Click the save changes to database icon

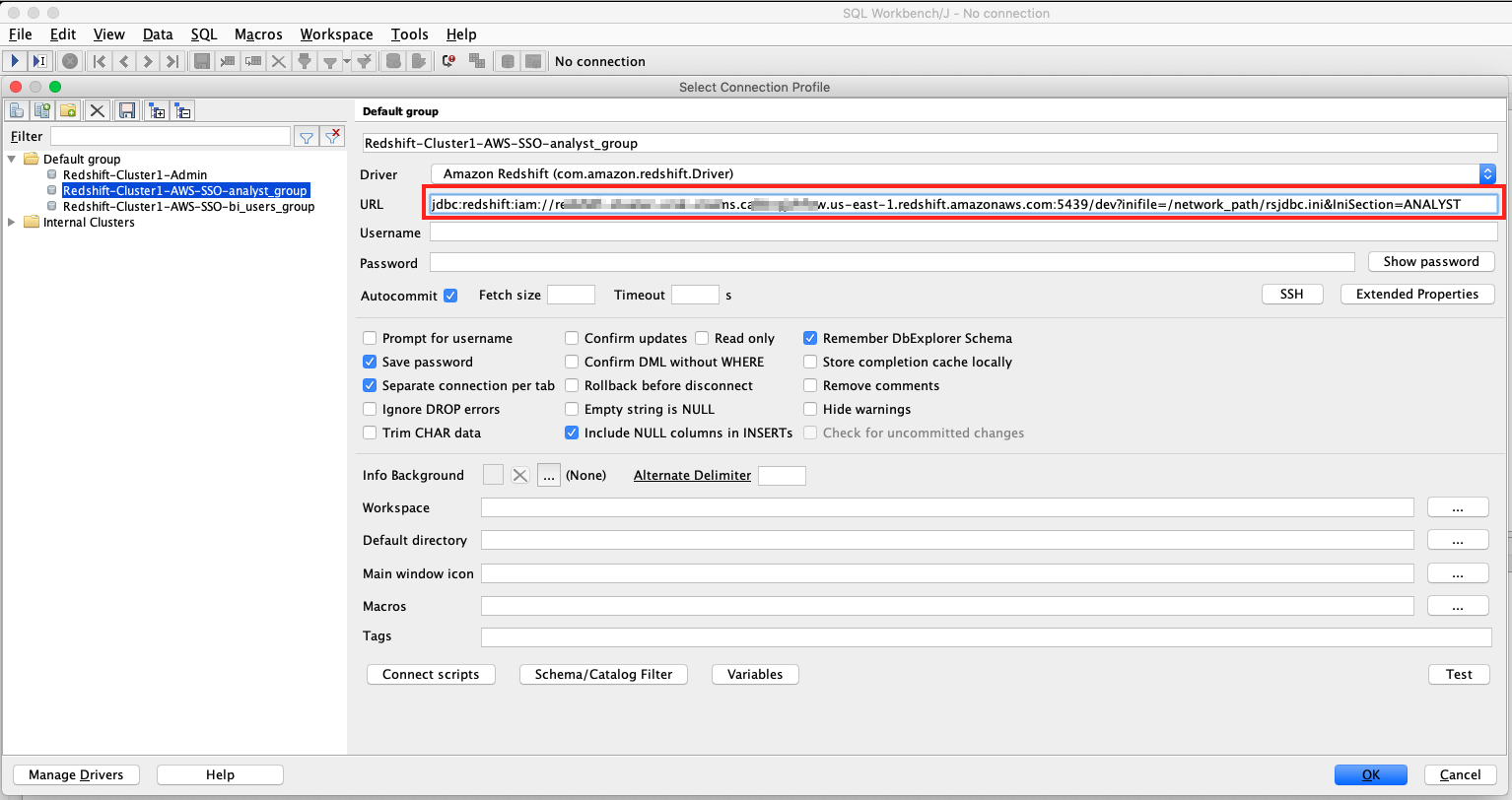pos(202,61)
